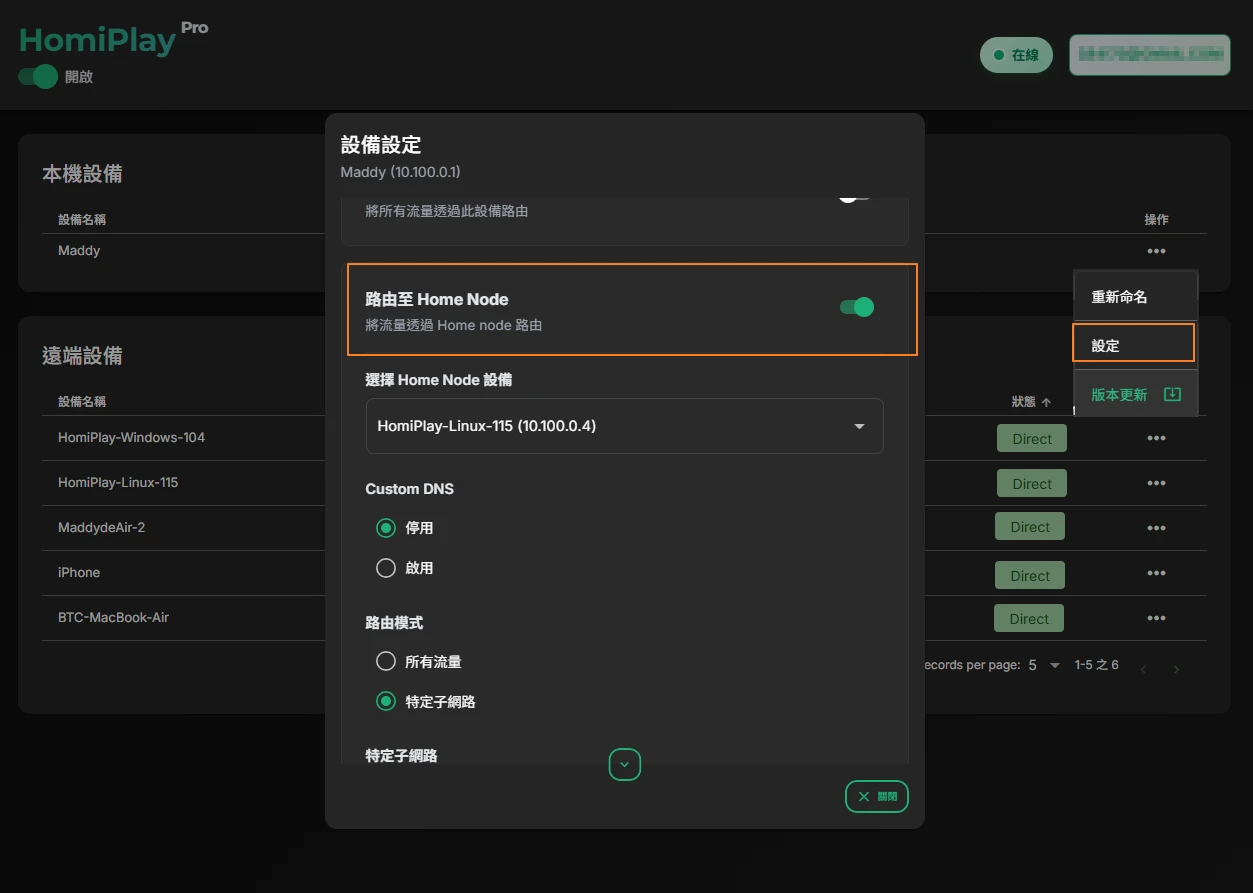Click the 特定子網路 section heading

click(x=401, y=755)
